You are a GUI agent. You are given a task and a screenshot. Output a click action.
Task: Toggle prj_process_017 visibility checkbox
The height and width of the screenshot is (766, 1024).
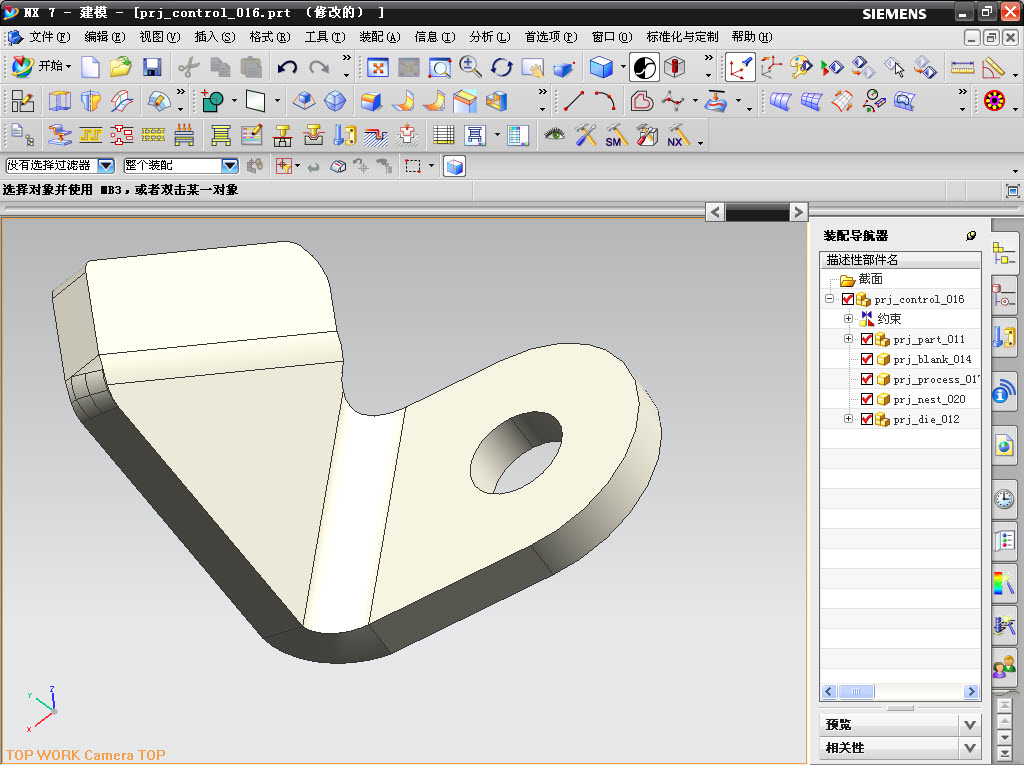click(x=867, y=379)
